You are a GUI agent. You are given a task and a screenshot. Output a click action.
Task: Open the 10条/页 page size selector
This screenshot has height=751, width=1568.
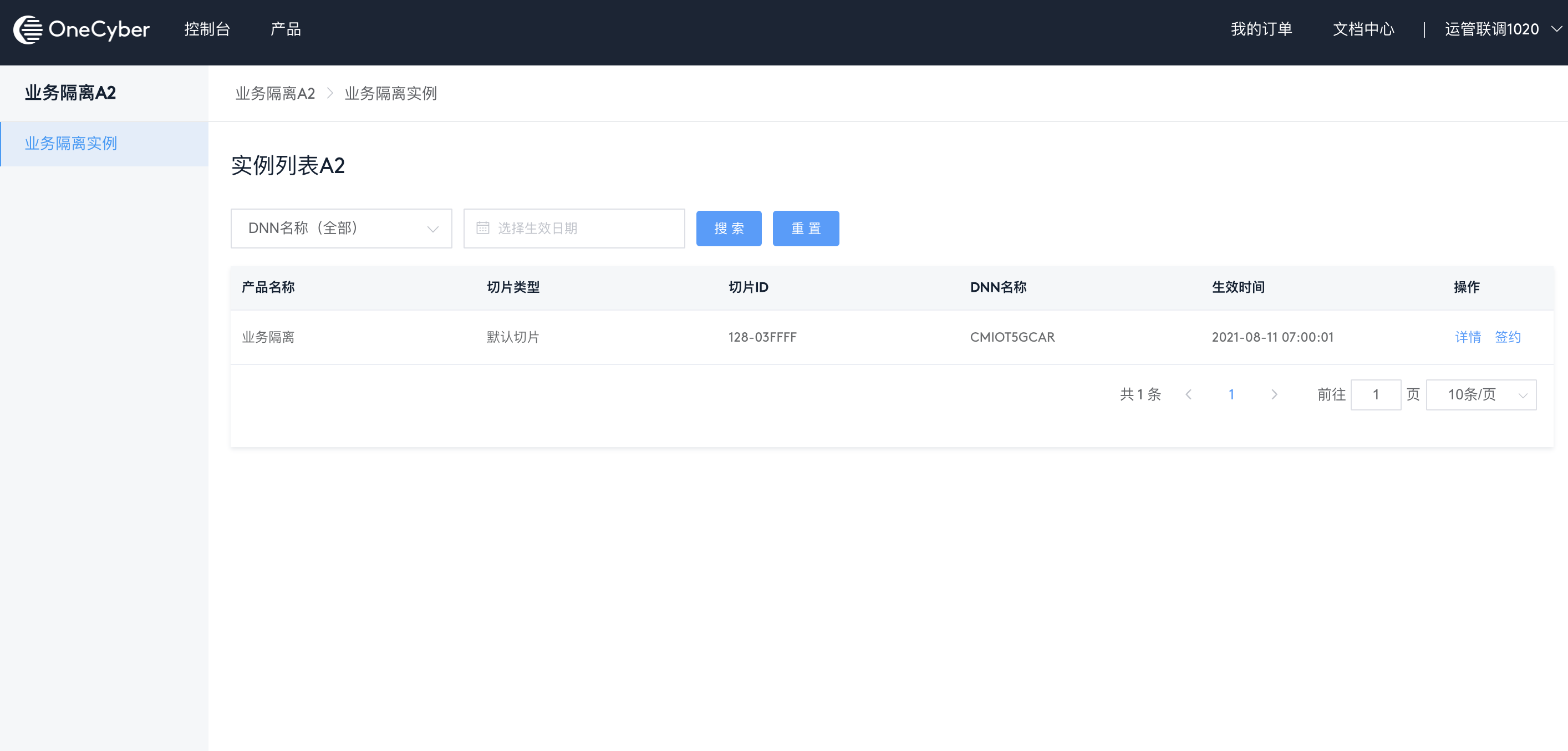1480,395
